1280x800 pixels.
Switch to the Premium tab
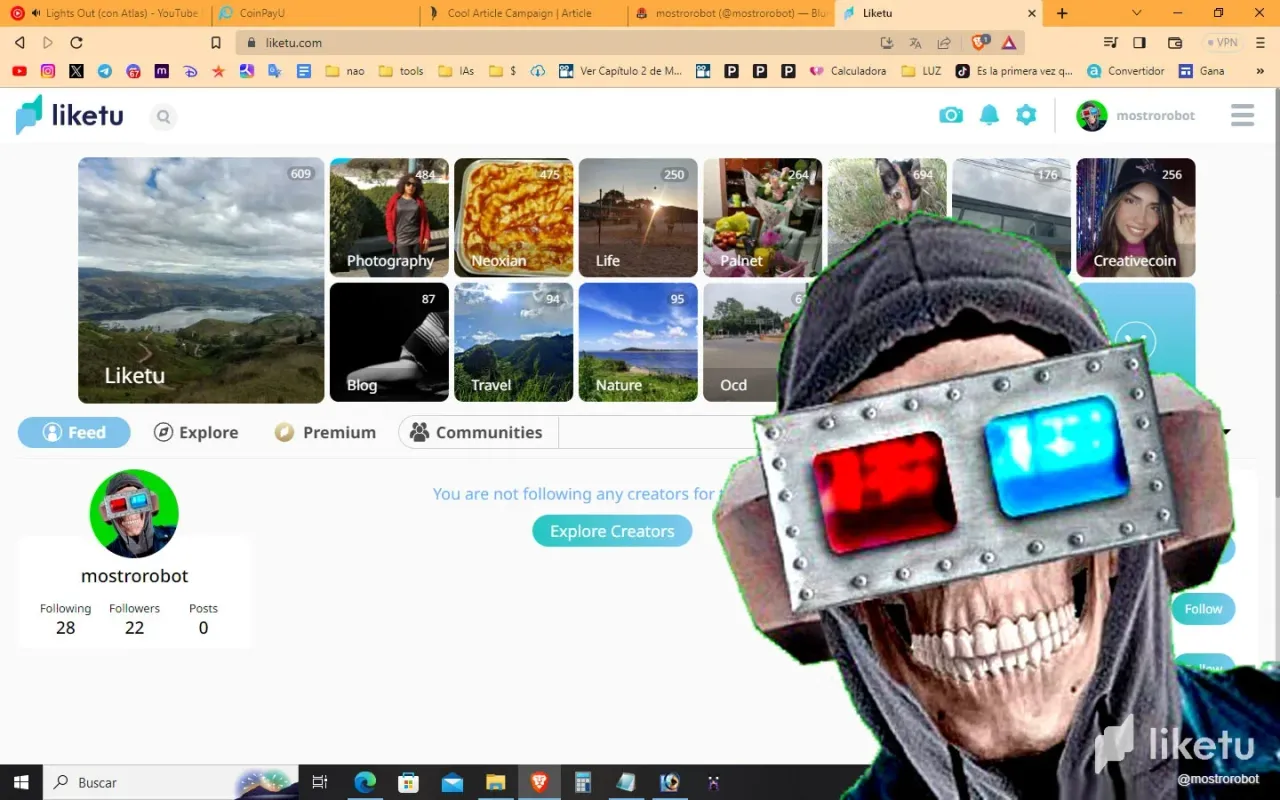coord(326,432)
